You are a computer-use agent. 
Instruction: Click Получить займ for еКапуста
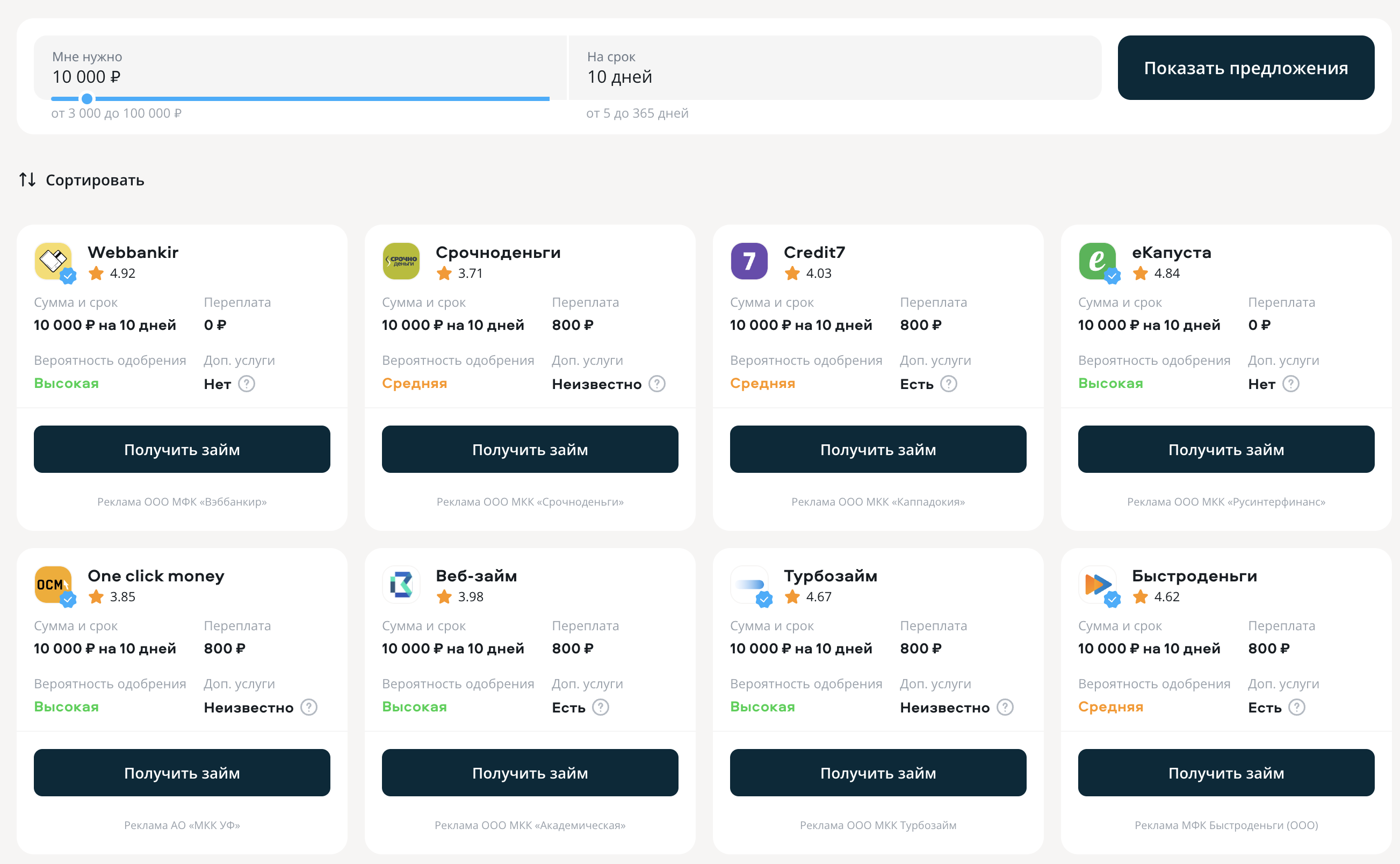click(1226, 449)
